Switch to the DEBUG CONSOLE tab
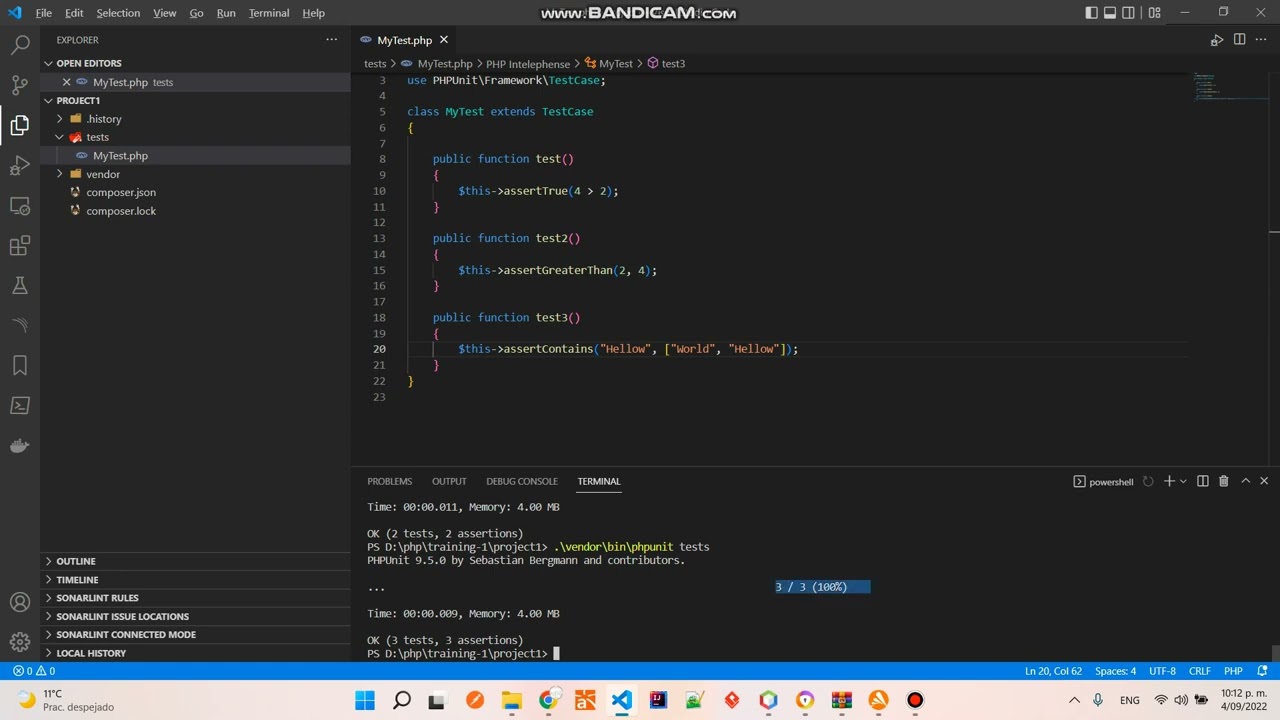Viewport: 1280px width, 720px height. coord(522,481)
